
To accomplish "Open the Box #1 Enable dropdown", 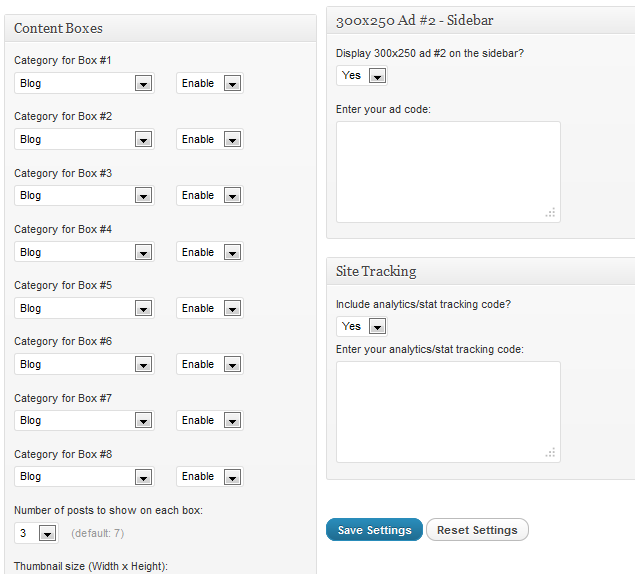I will (210, 83).
